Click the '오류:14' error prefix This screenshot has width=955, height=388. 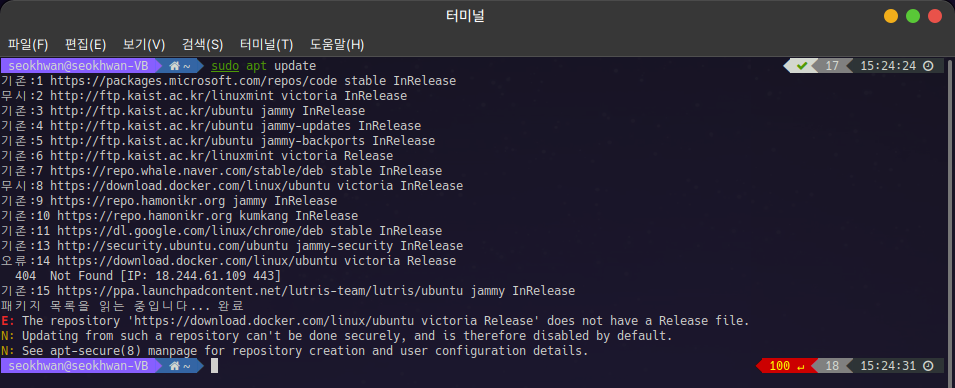25,261
